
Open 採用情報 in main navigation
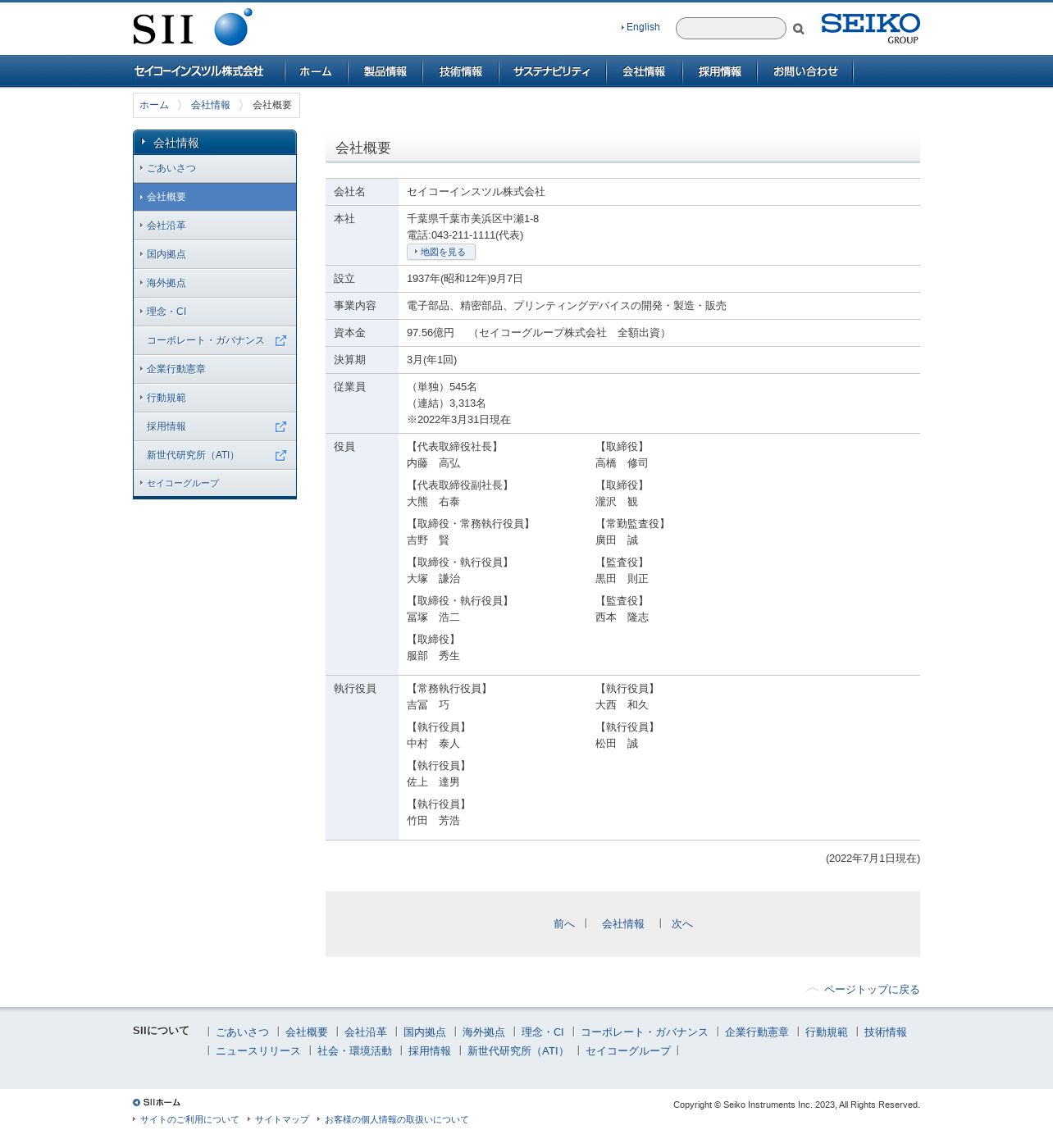pos(720,71)
